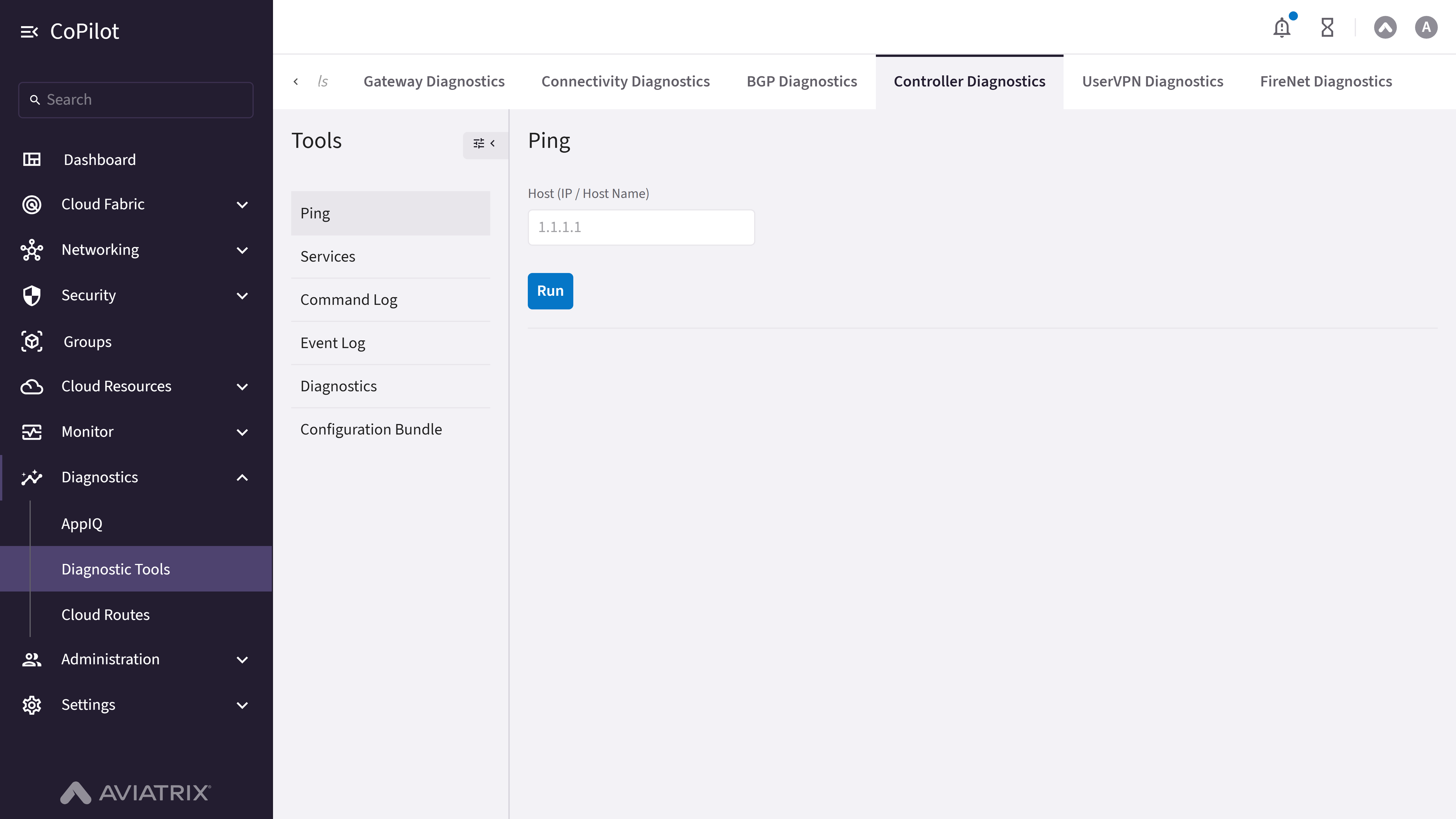Click the Run button
This screenshot has width=1456, height=819.
click(550, 291)
